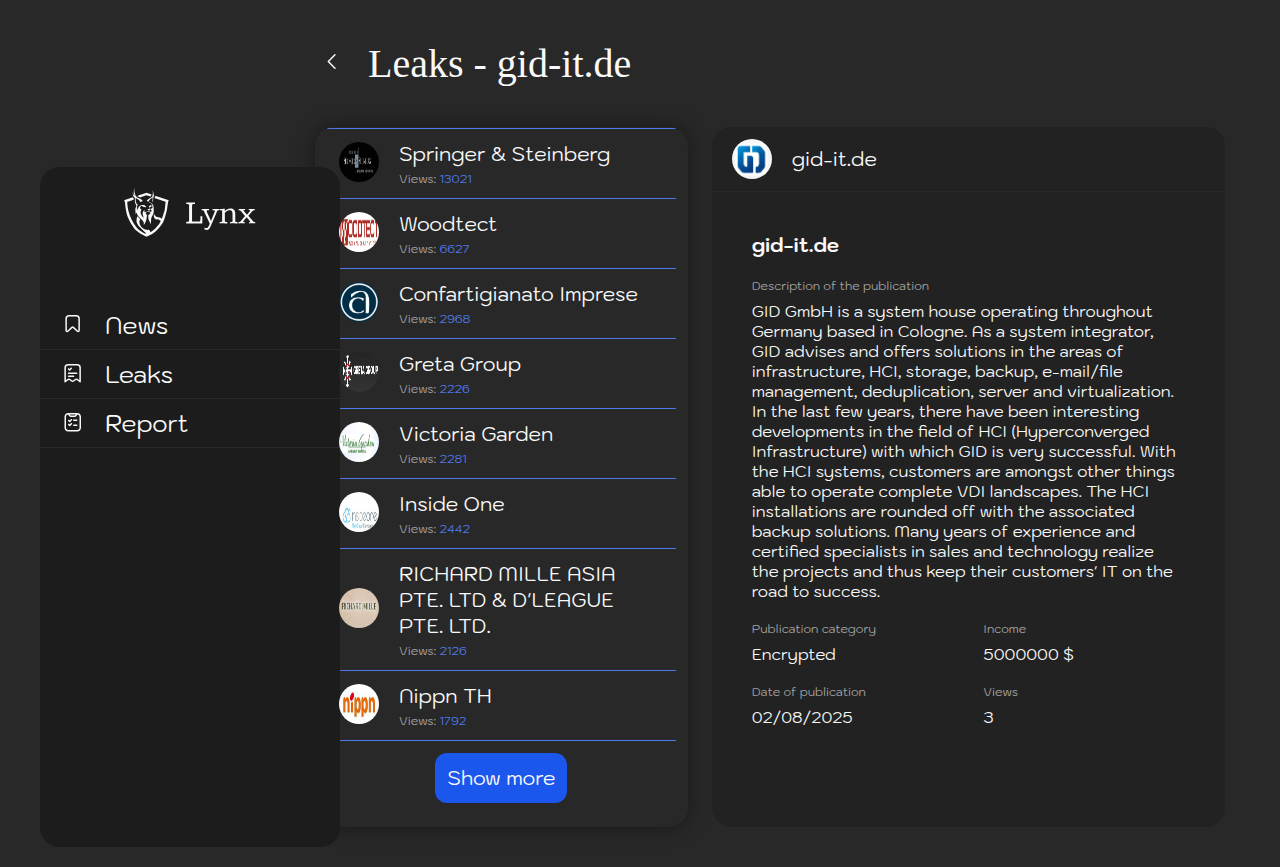Open the Confartigianato Imprese entry
Image resolution: width=1280 pixels, height=867 pixels.
pyautogui.click(x=501, y=303)
